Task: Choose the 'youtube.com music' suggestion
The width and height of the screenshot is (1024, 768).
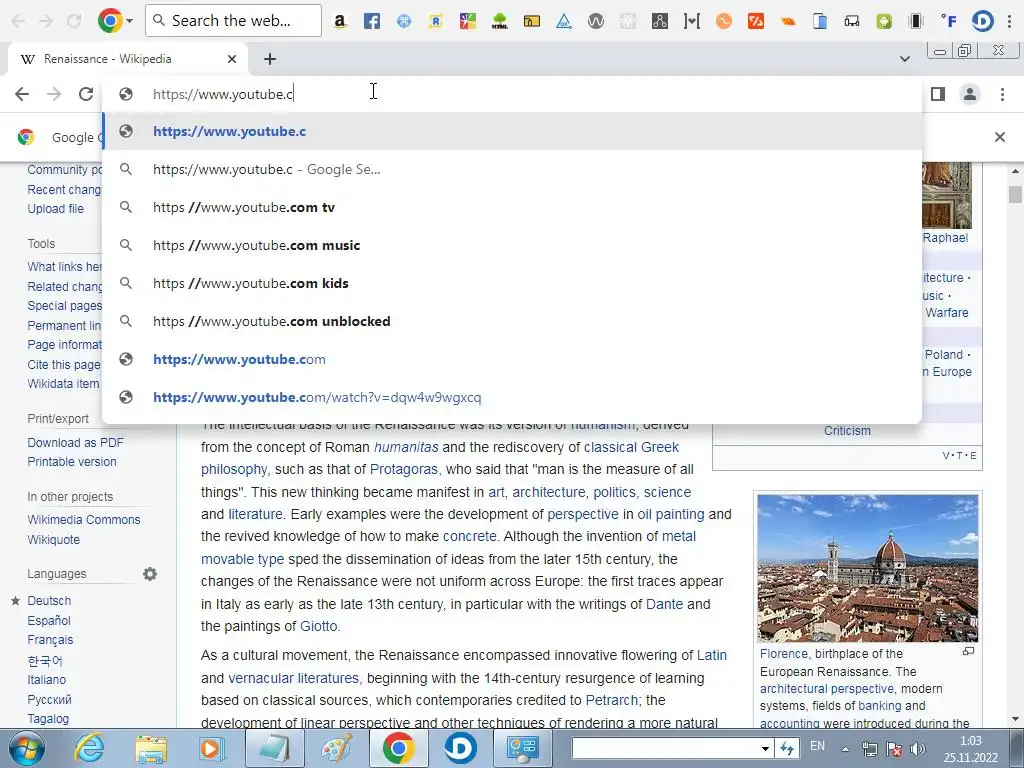Action: tap(512, 245)
